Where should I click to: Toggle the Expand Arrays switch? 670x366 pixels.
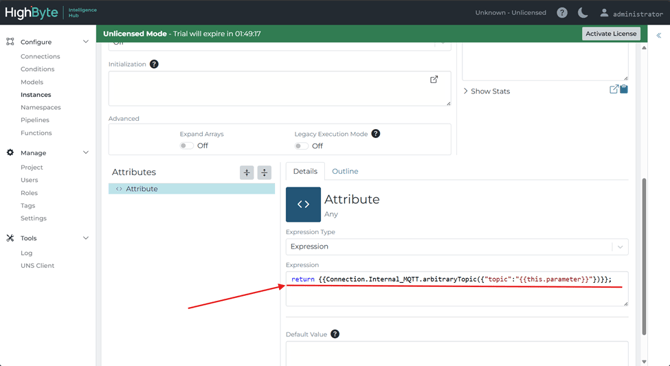click(x=186, y=146)
